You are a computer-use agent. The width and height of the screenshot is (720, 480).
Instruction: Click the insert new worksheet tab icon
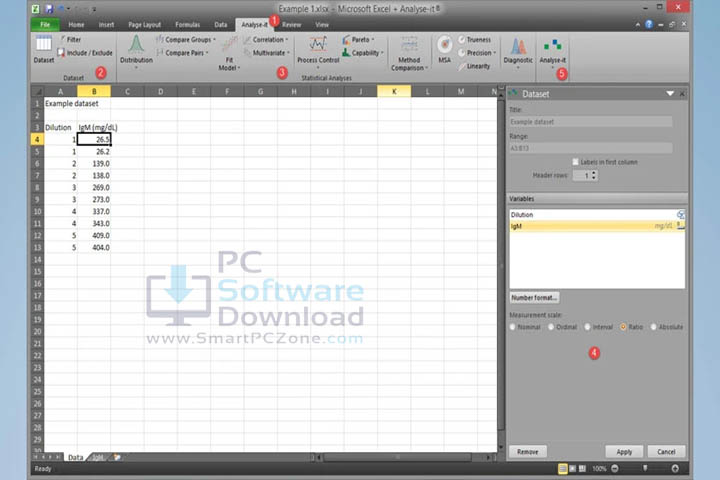coord(117,457)
